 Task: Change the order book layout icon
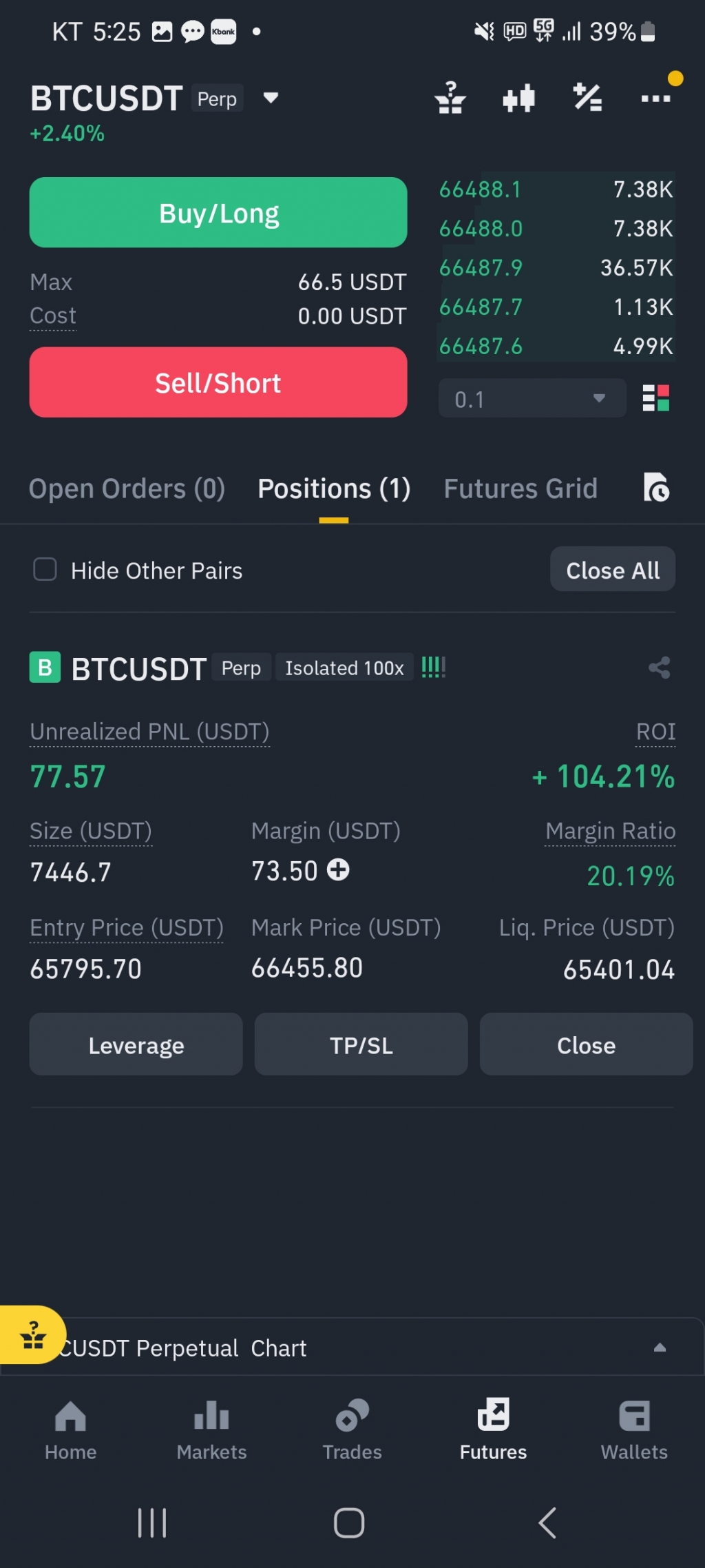tap(655, 398)
